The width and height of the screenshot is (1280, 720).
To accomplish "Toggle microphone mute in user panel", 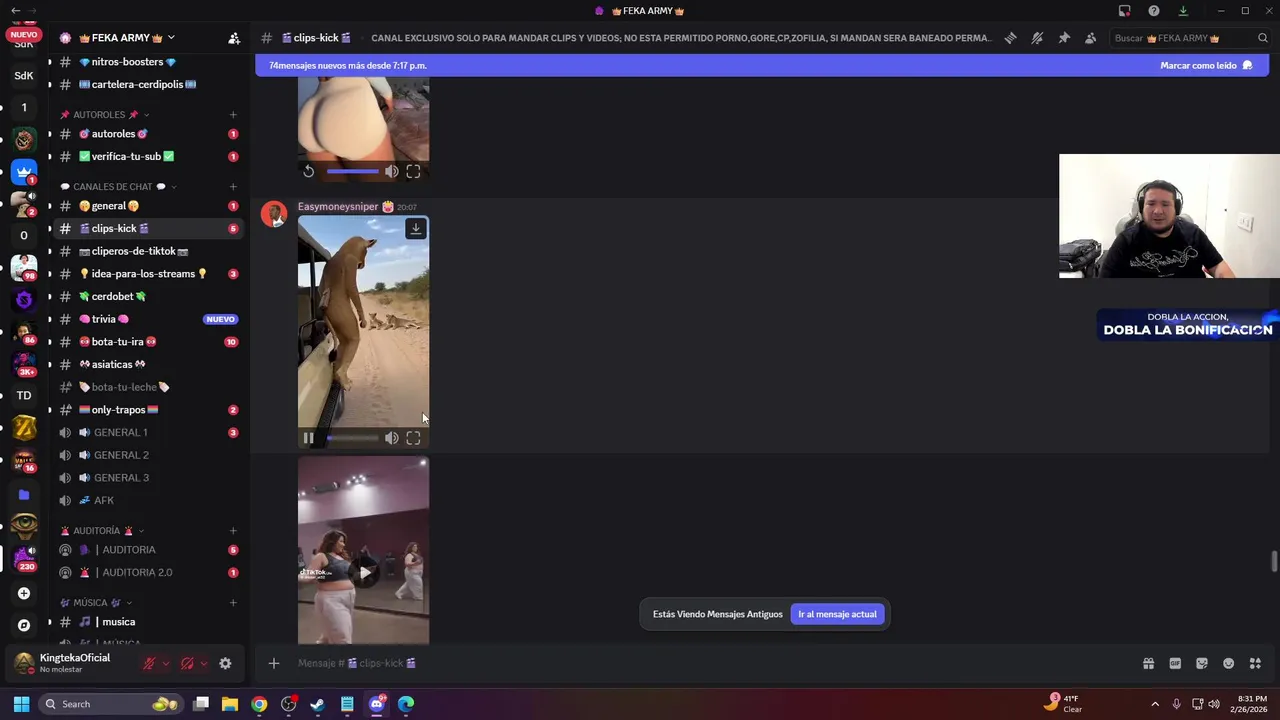I will [x=149, y=663].
